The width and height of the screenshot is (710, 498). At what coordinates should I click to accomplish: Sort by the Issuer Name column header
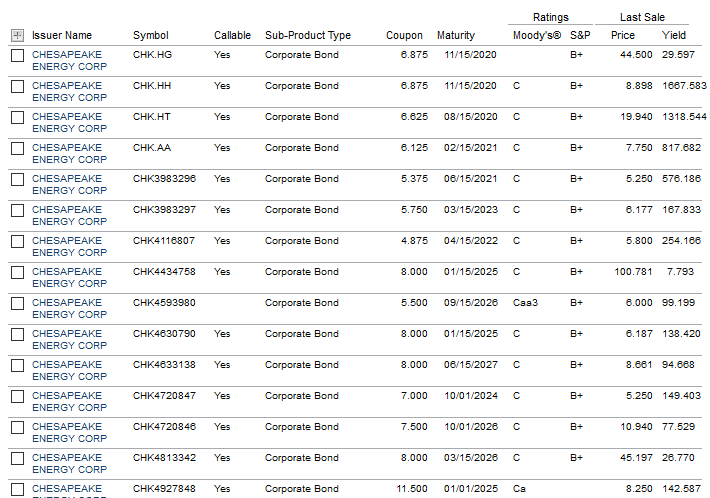pyautogui.click(x=62, y=35)
